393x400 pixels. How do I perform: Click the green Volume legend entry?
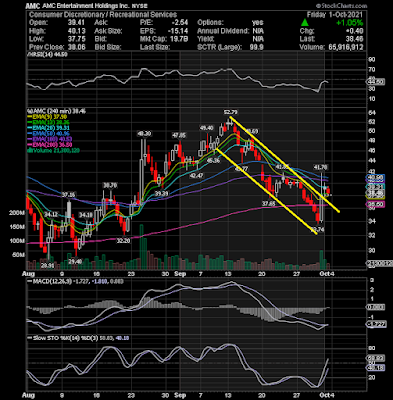[53, 151]
